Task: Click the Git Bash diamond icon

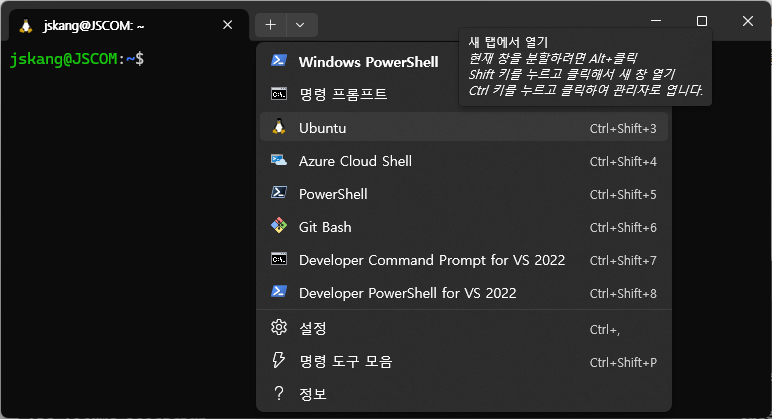Action: 279,226
